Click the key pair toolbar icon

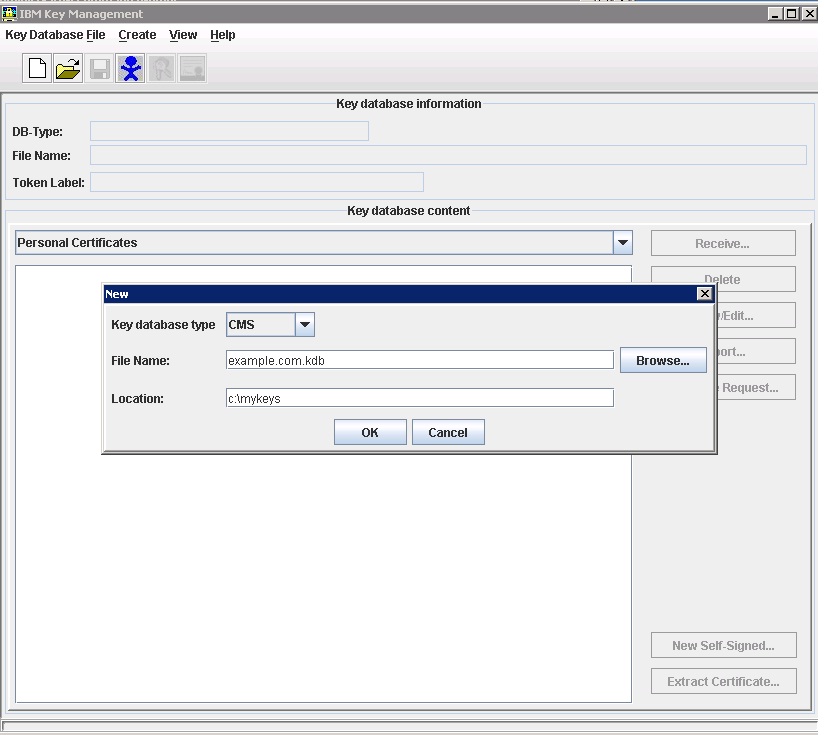click(161, 67)
